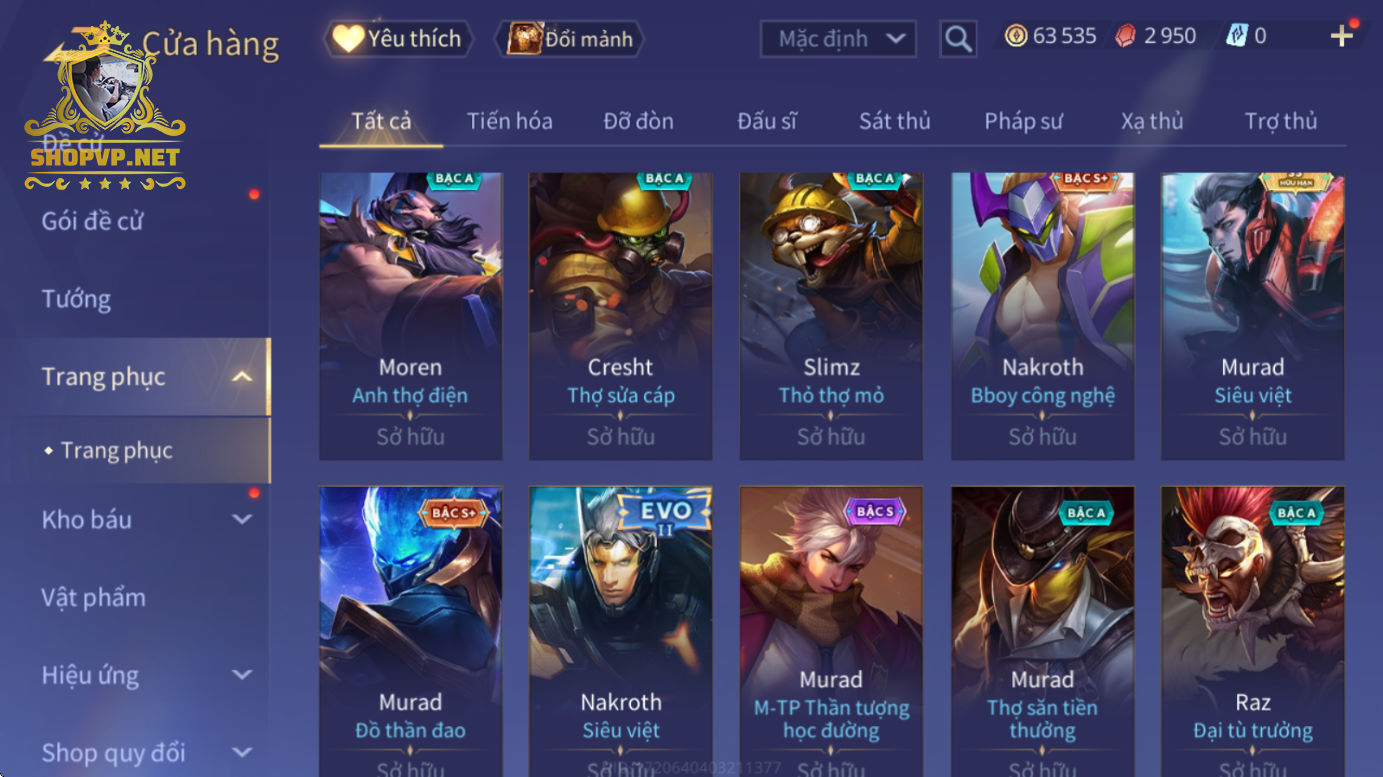Open the Mặc định sort dropdown
1383x777 pixels.
point(838,39)
